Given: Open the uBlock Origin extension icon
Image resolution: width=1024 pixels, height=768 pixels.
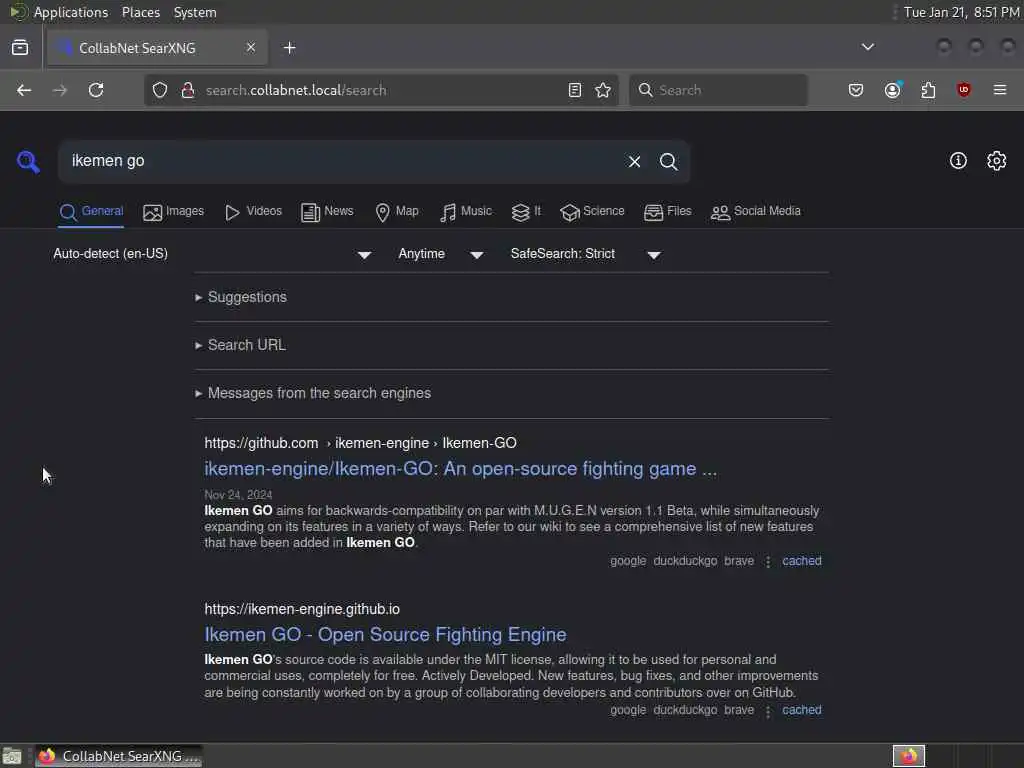Looking at the screenshot, I should pyautogui.click(x=963, y=90).
